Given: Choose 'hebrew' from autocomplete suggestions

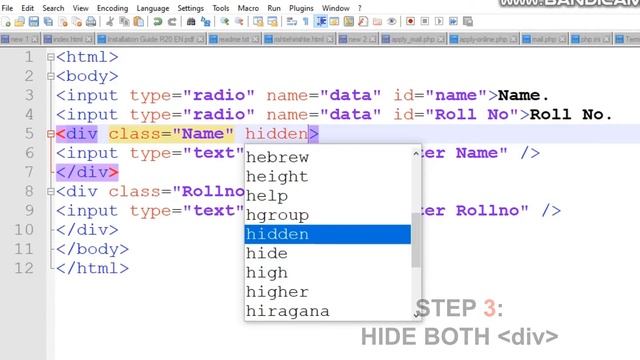Looking at the screenshot, I should (x=327, y=158).
